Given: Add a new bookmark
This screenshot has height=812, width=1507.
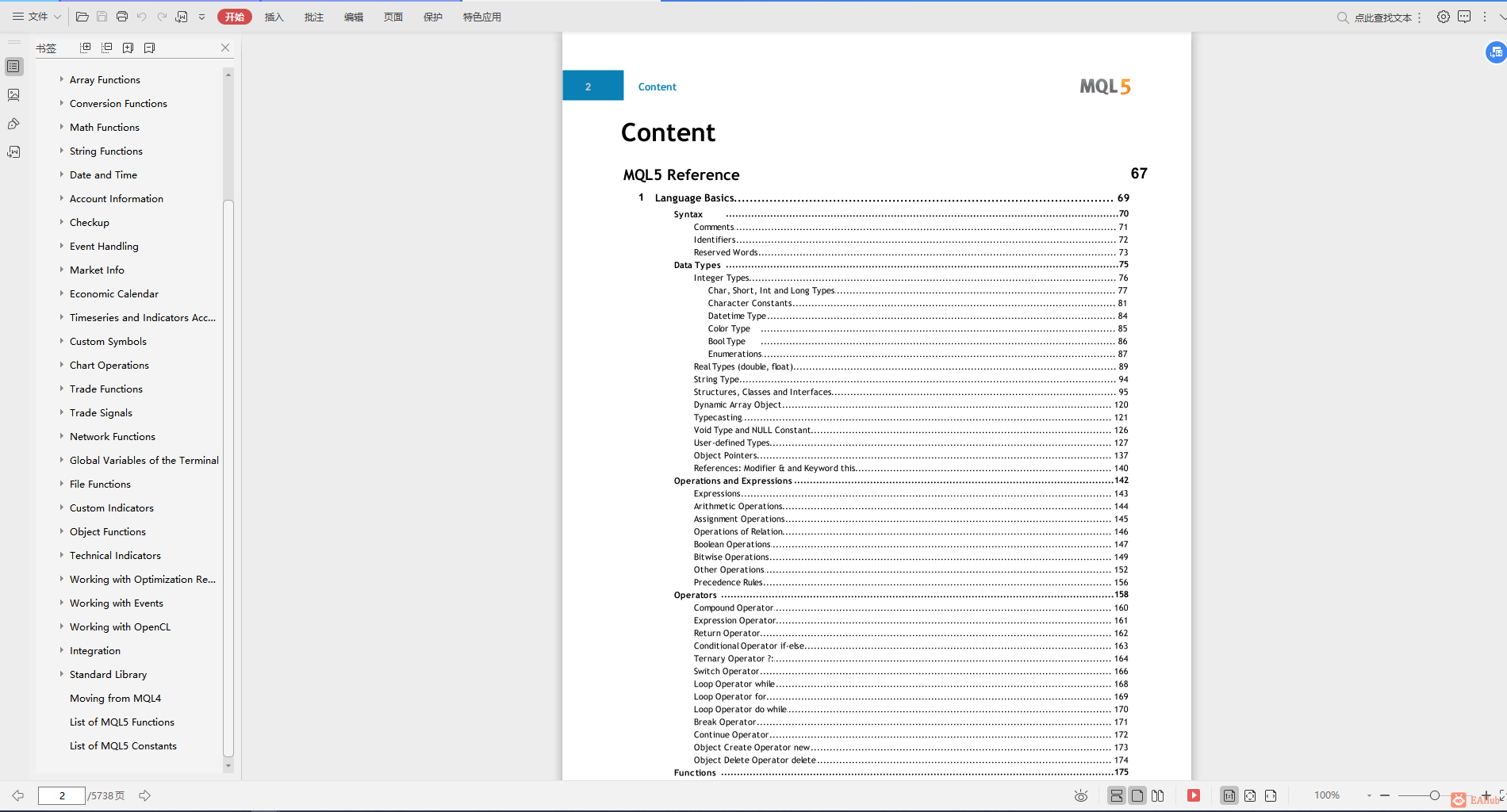Looking at the screenshot, I should click(x=128, y=48).
